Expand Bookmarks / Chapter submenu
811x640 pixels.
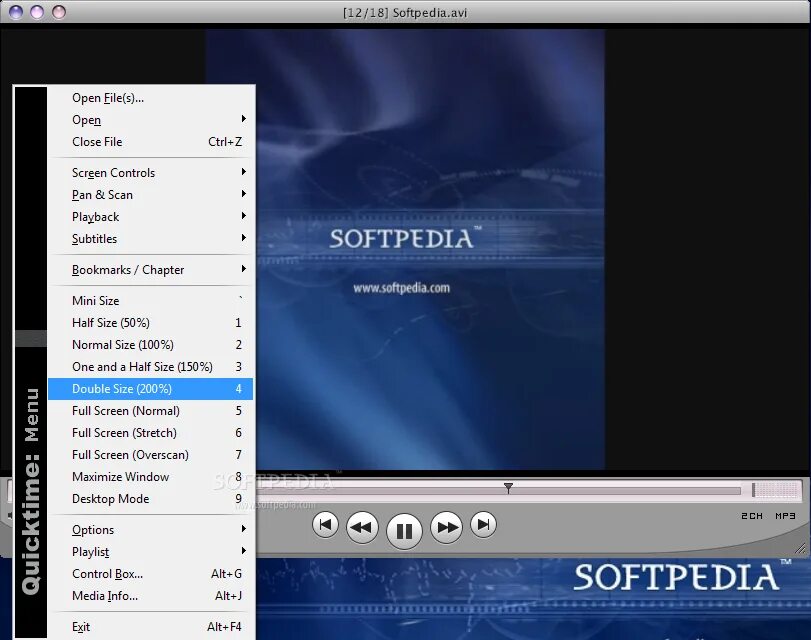[x=151, y=270]
